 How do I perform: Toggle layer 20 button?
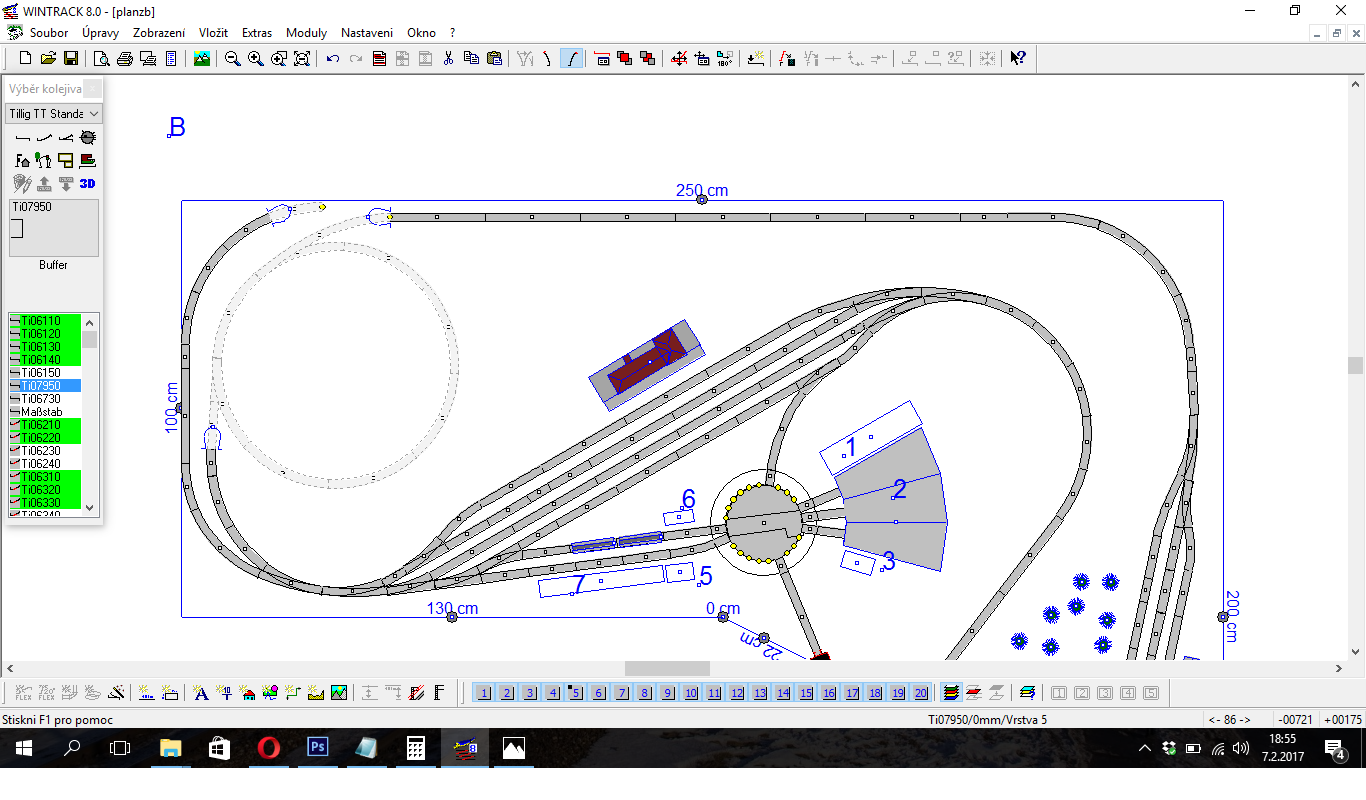(921, 693)
